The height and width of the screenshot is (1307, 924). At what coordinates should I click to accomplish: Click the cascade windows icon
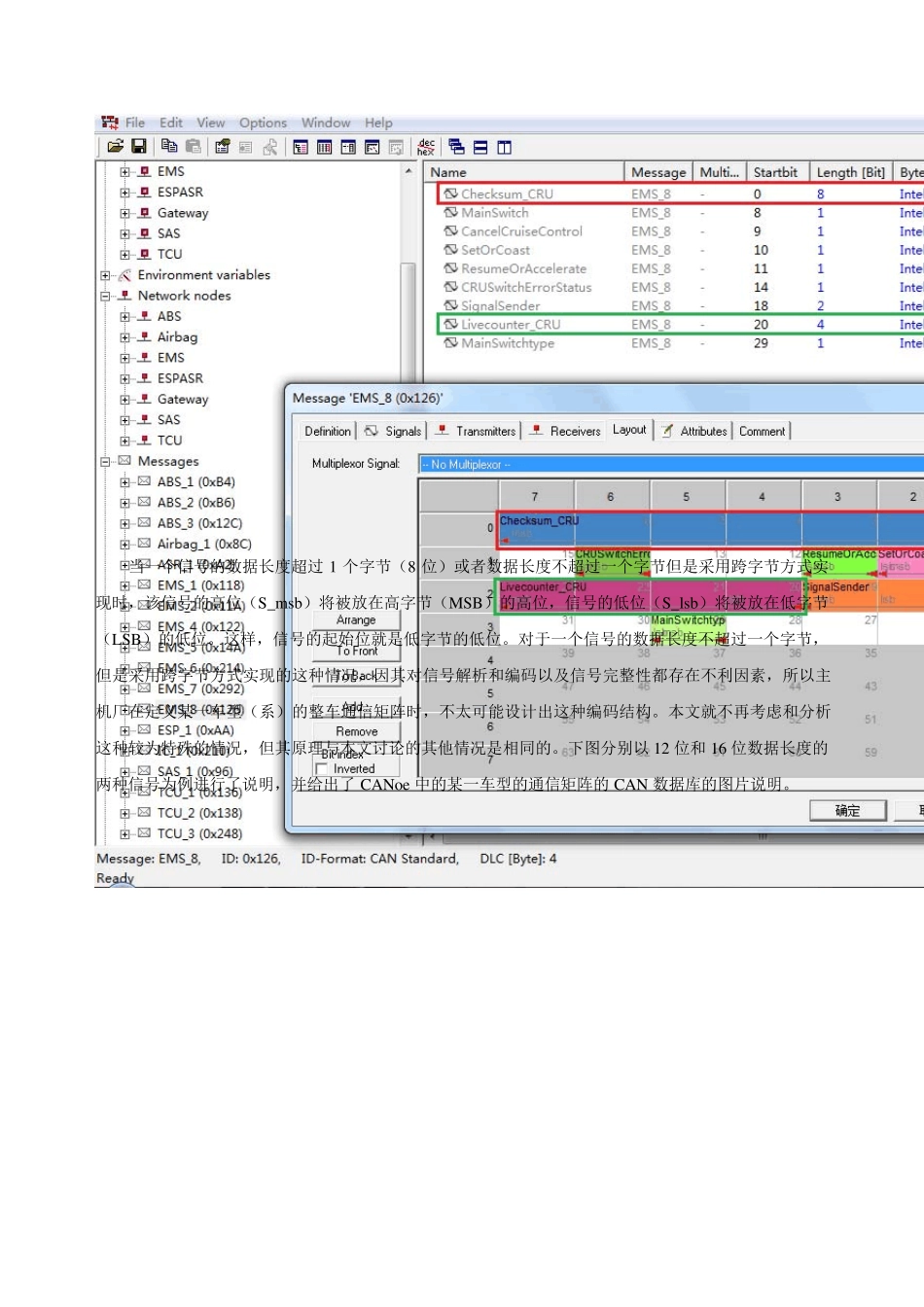click(456, 147)
